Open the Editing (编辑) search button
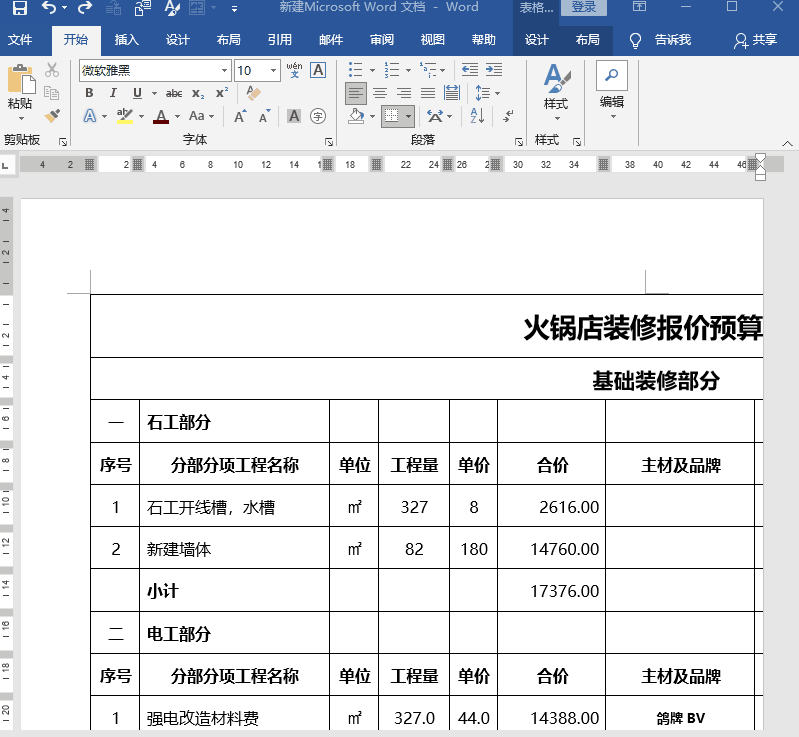 [612, 92]
